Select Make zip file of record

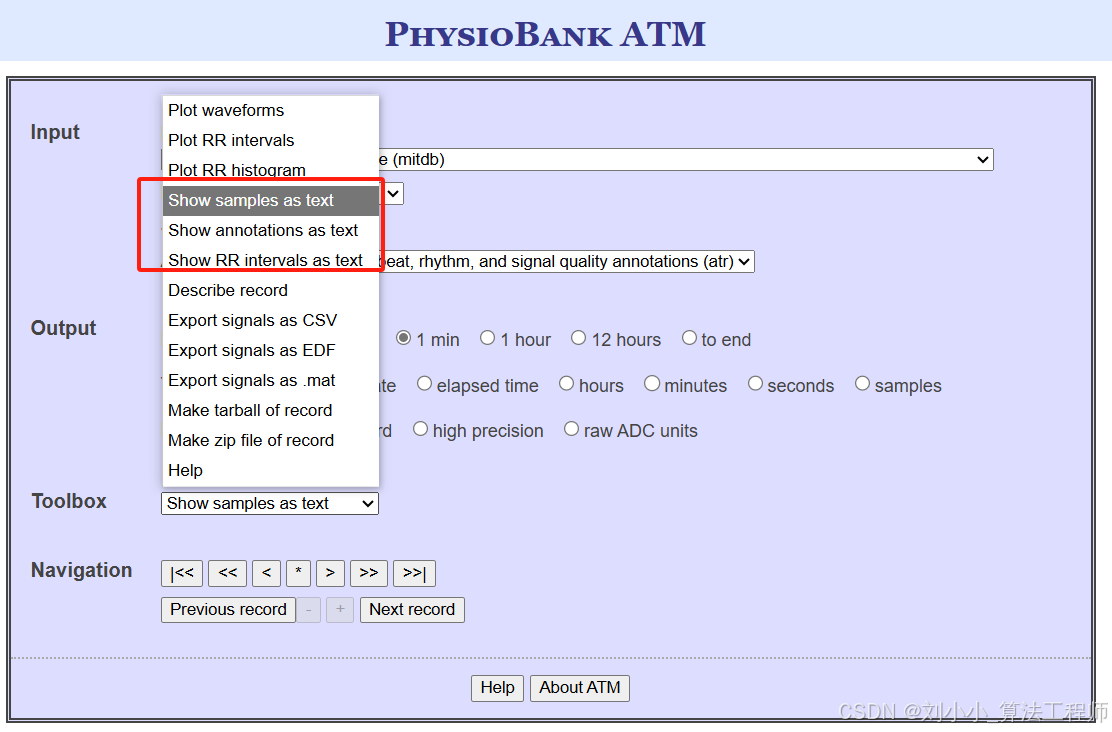tap(270, 440)
